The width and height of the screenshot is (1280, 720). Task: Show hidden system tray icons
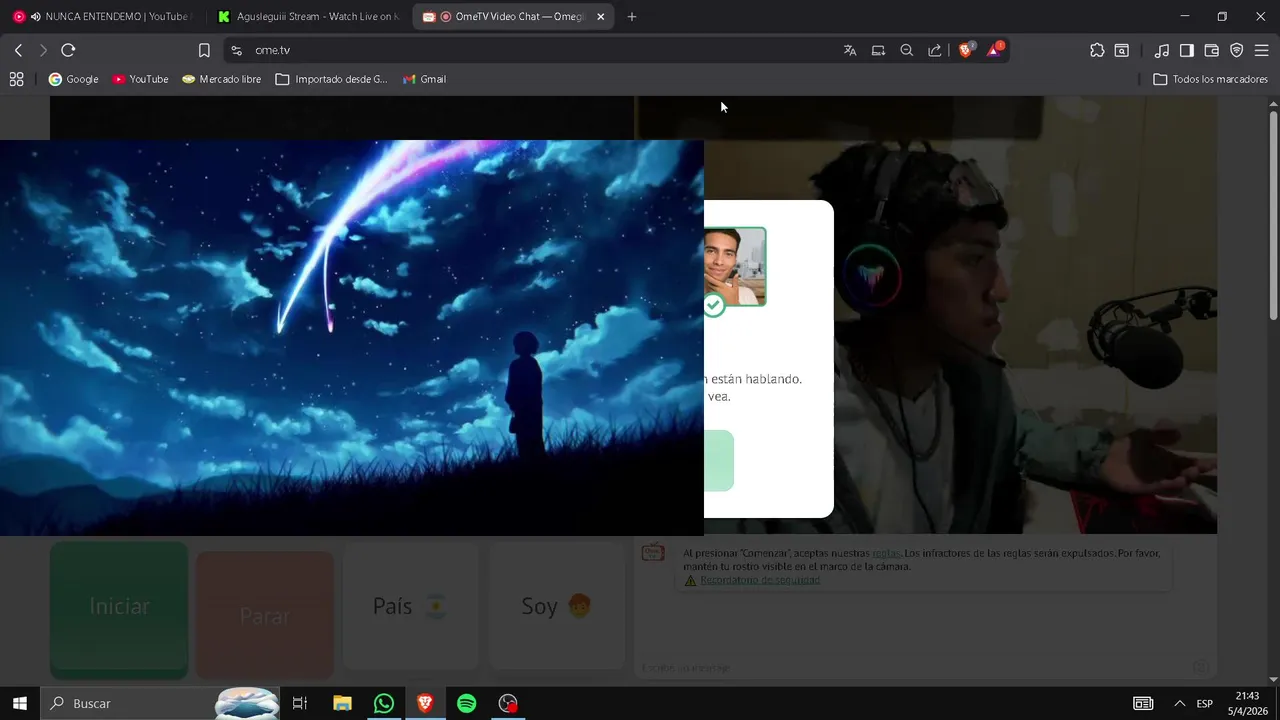coord(1179,703)
